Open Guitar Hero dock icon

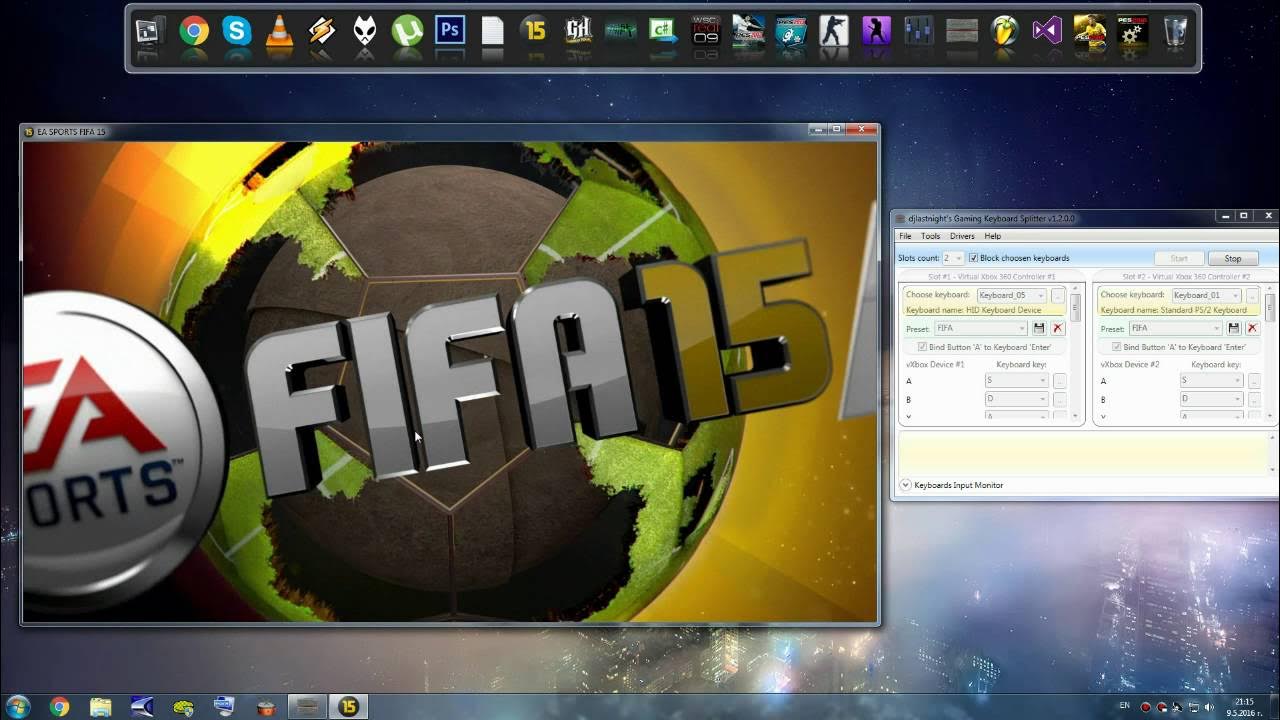tap(578, 32)
